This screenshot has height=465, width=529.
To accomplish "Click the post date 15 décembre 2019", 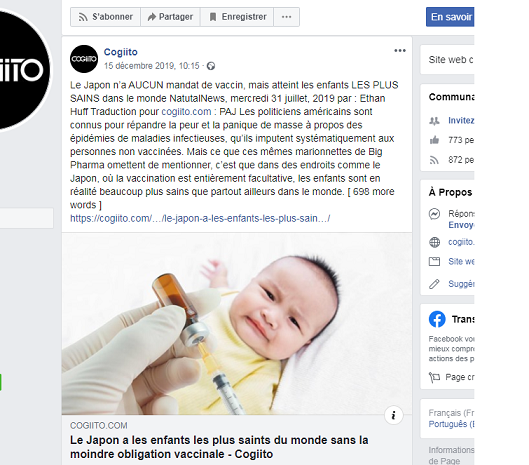I will pos(151,66).
